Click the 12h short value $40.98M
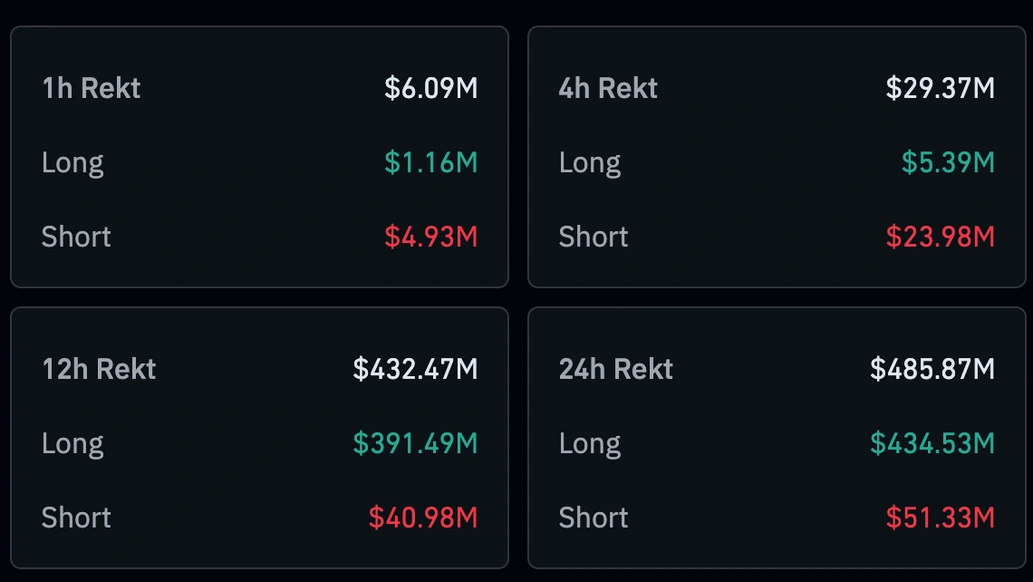Viewport: 1033px width, 582px height. [423, 518]
